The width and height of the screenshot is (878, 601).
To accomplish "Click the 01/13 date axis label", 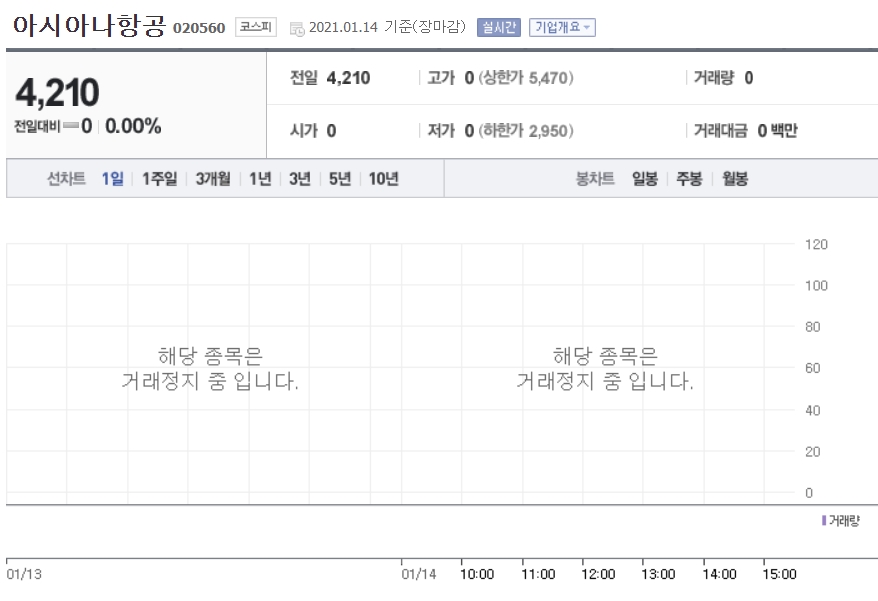I will pos(24,574).
